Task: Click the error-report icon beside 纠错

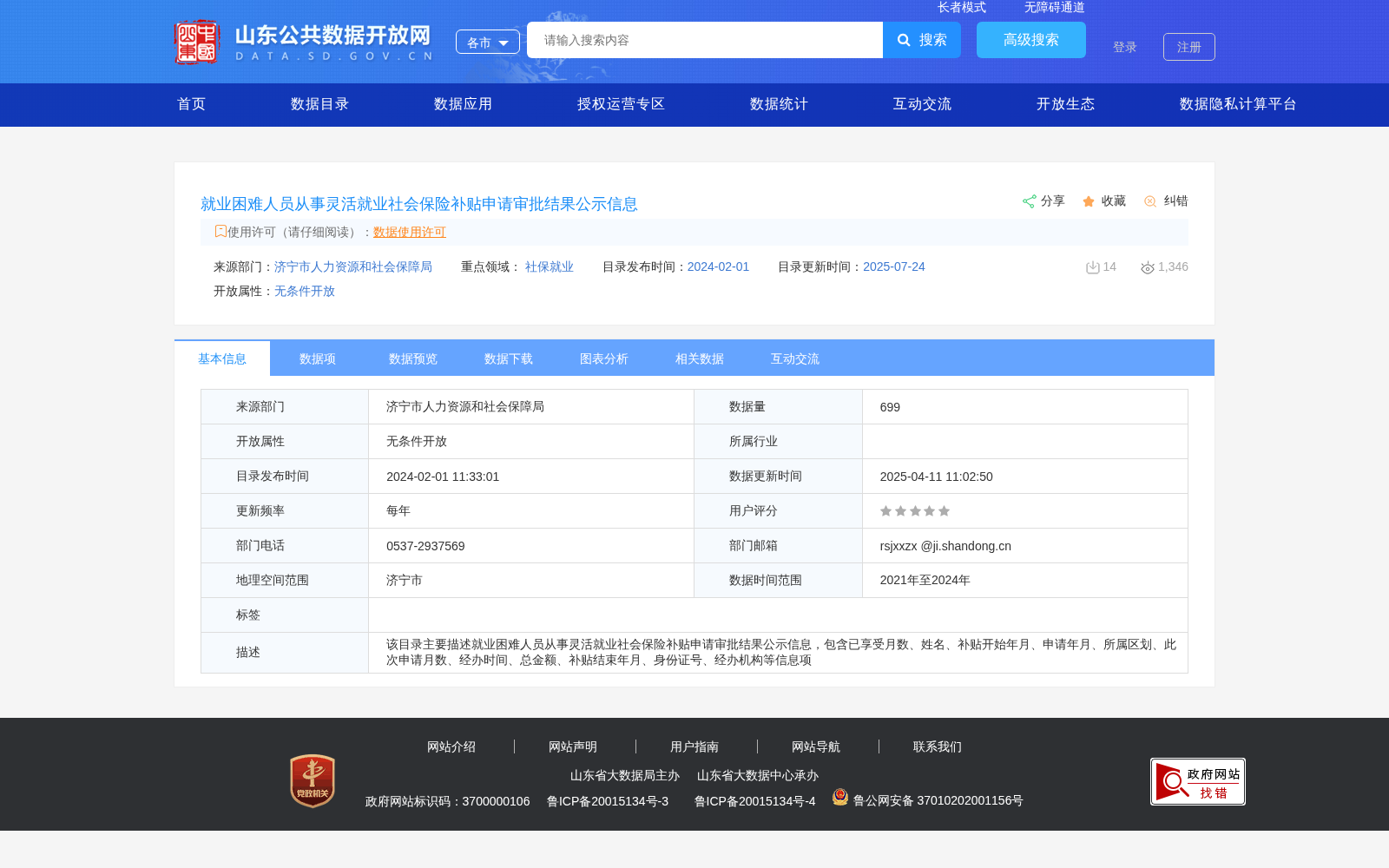Action: [1150, 201]
